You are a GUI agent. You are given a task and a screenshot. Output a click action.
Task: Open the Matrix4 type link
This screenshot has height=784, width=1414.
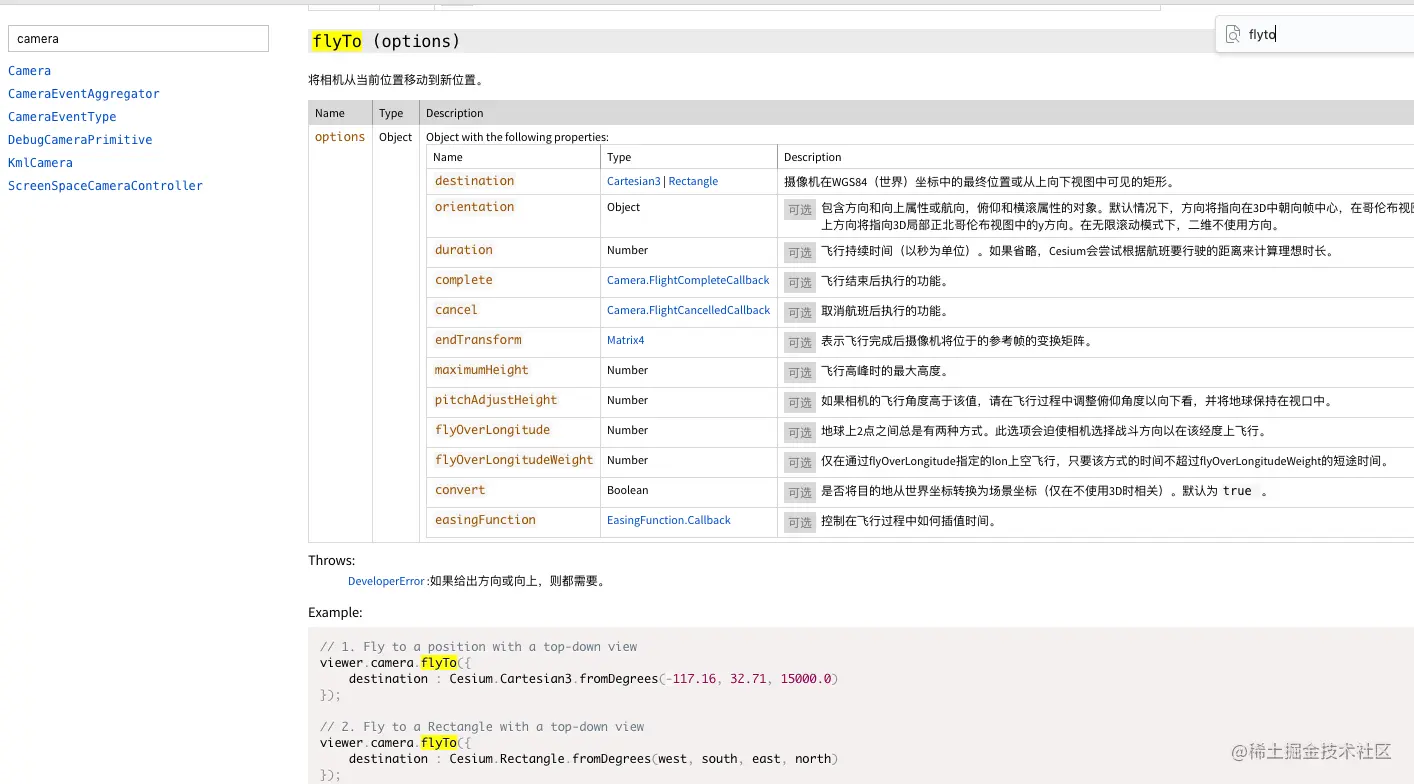(x=626, y=340)
